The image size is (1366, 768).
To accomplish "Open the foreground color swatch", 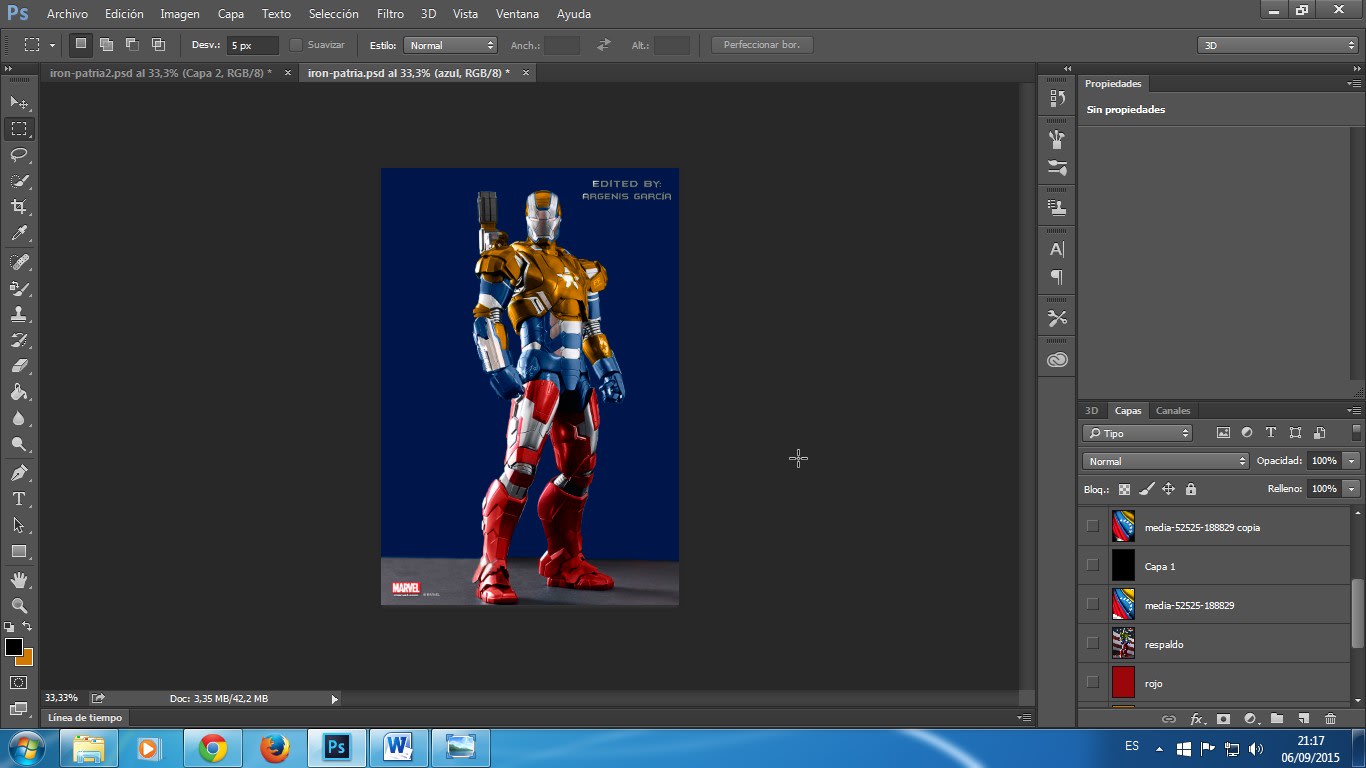I will [x=13, y=647].
